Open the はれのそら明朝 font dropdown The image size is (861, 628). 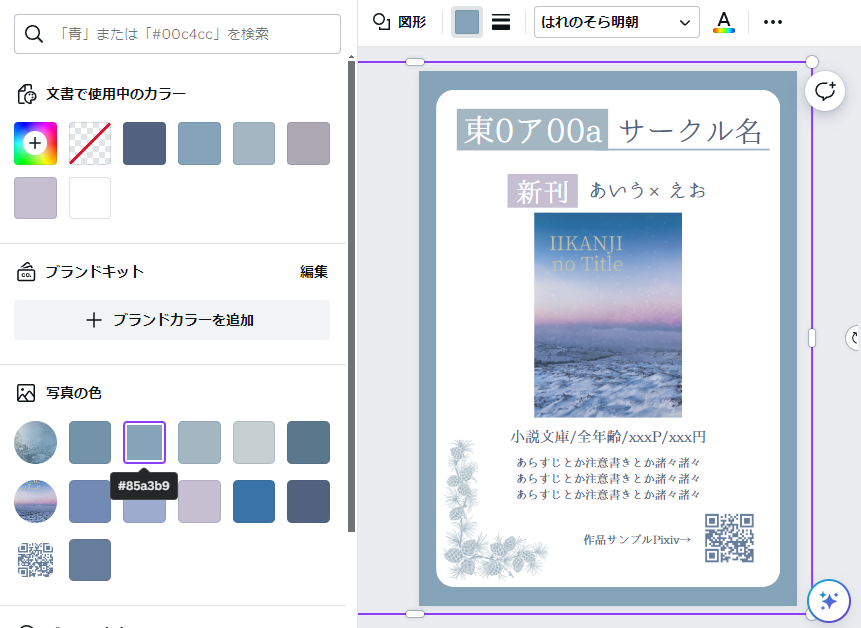[x=616, y=22]
